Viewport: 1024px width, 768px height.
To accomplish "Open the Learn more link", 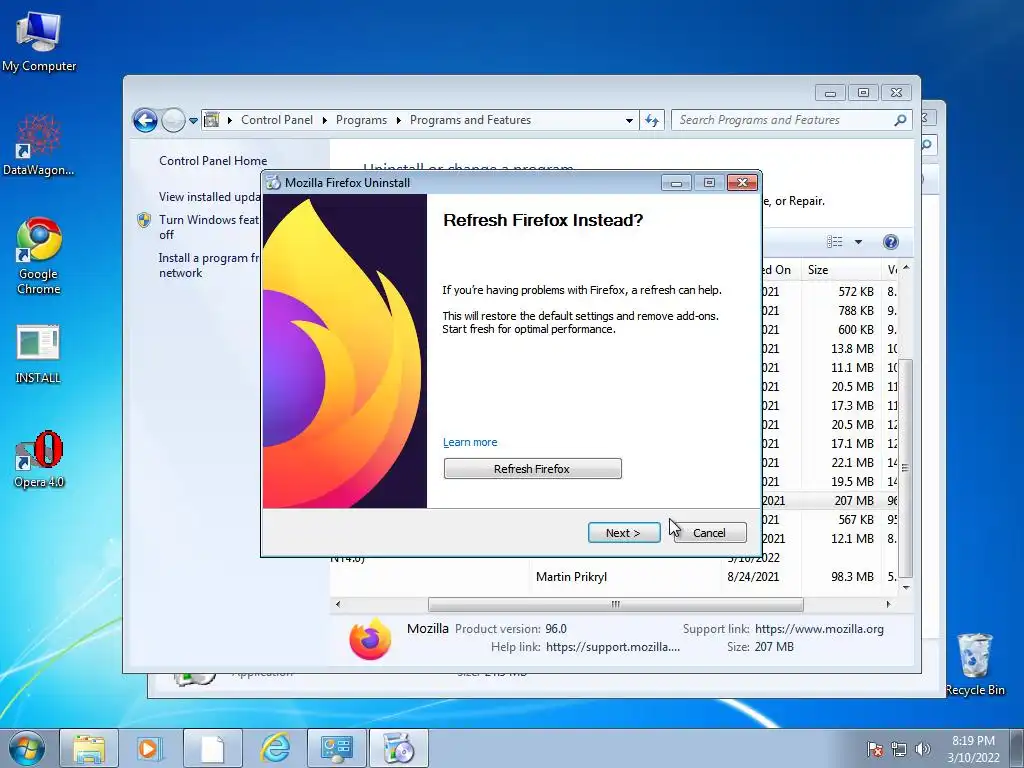I will click(x=470, y=442).
